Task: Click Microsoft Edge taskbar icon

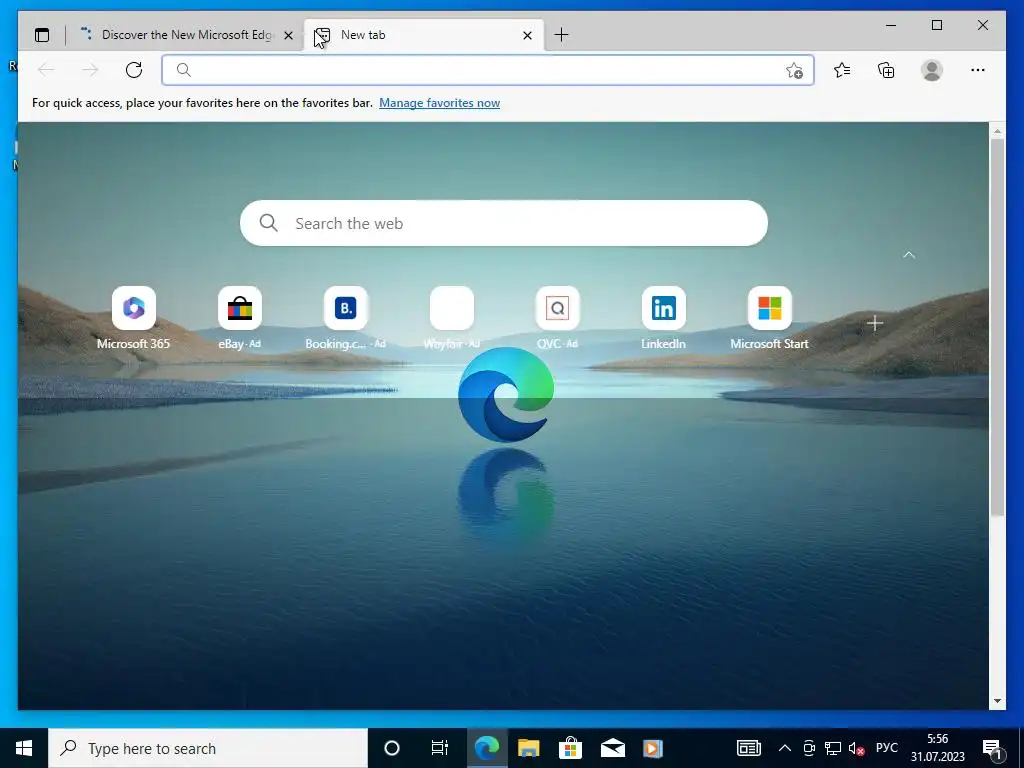Action: (487, 748)
